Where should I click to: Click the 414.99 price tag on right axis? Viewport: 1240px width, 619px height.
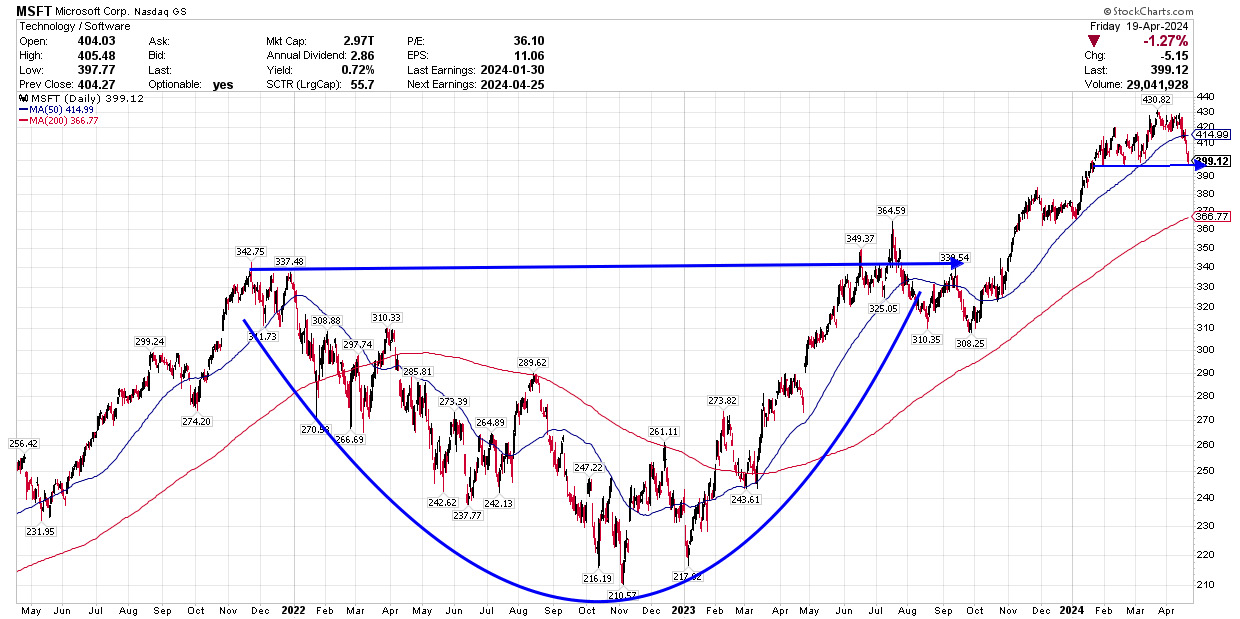pyautogui.click(x=1213, y=133)
